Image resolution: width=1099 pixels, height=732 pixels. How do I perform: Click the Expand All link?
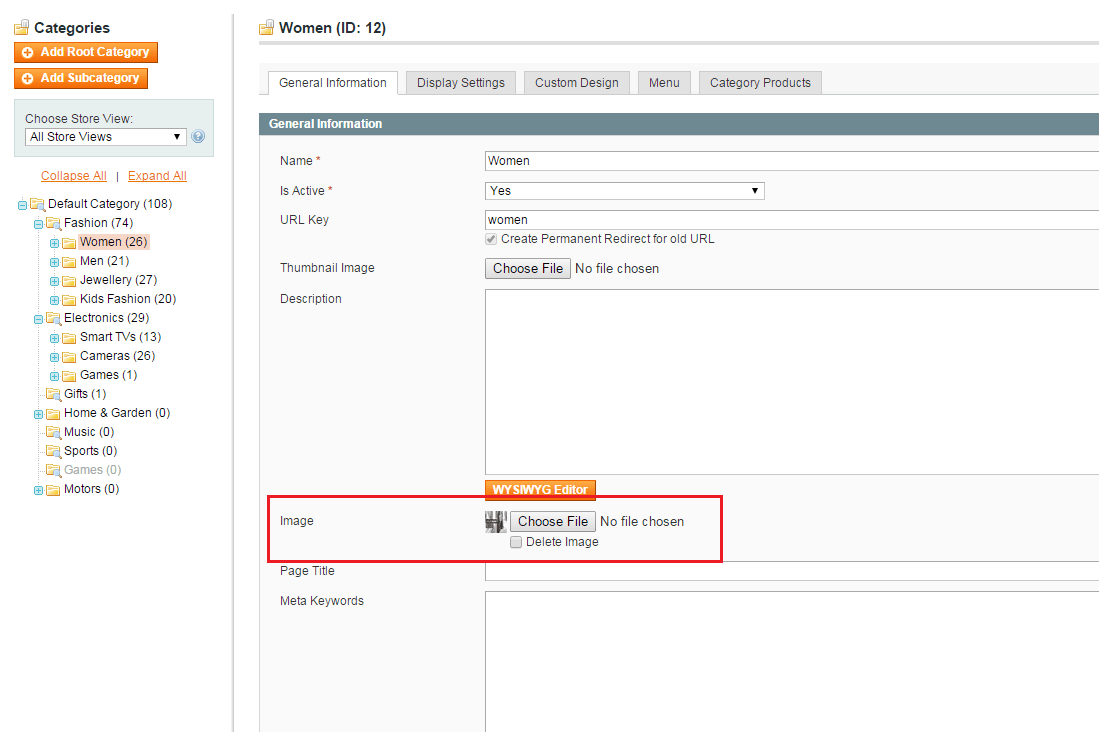coord(157,176)
